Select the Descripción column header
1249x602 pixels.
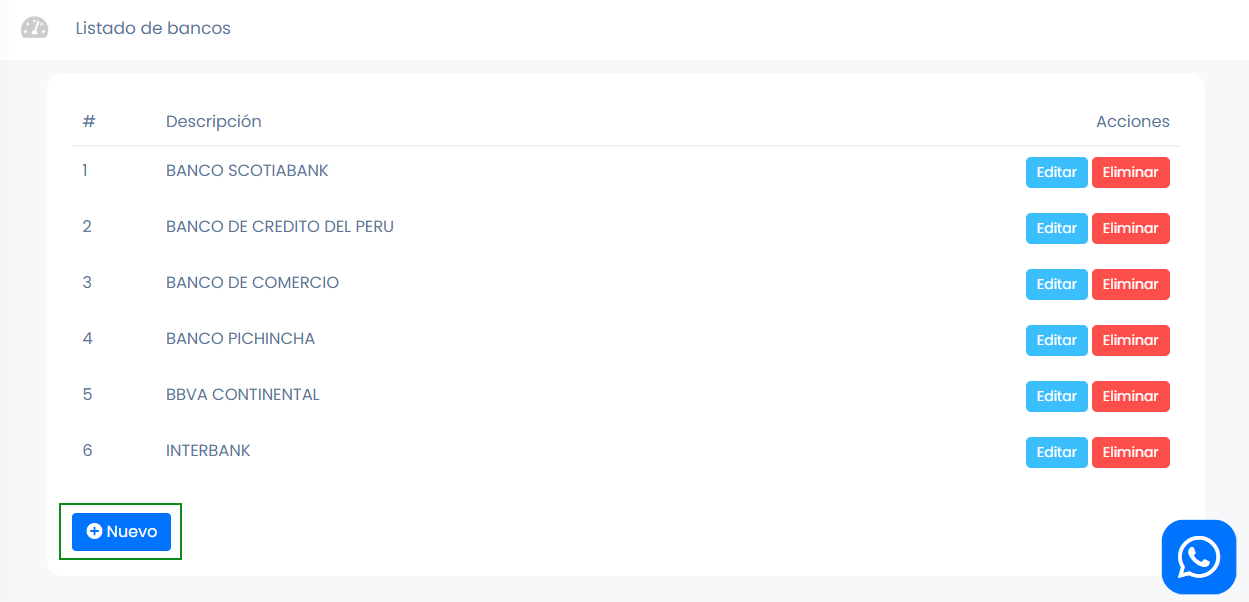(x=214, y=122)
